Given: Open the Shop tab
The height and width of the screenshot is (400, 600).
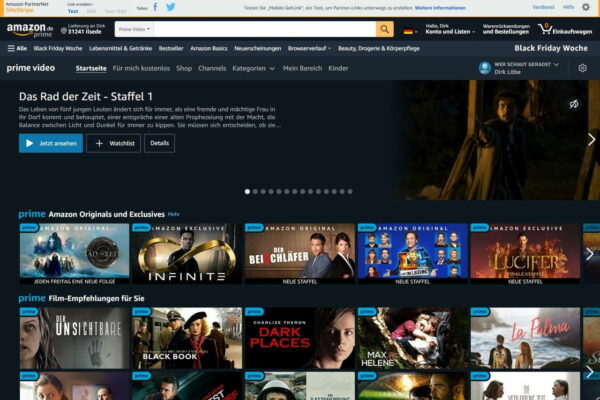Looking at the screenshot, I should coord(184,68).
